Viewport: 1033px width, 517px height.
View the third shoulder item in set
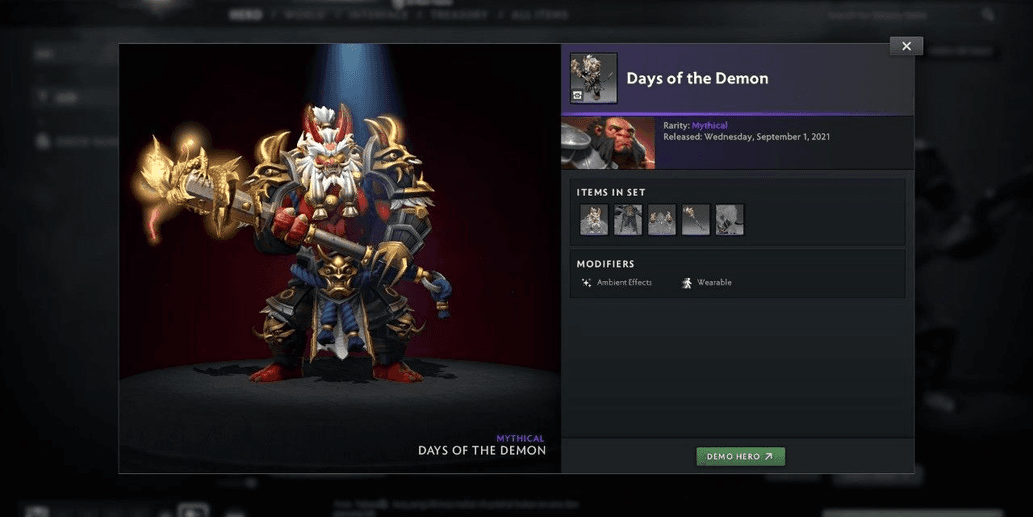point(662,219)
